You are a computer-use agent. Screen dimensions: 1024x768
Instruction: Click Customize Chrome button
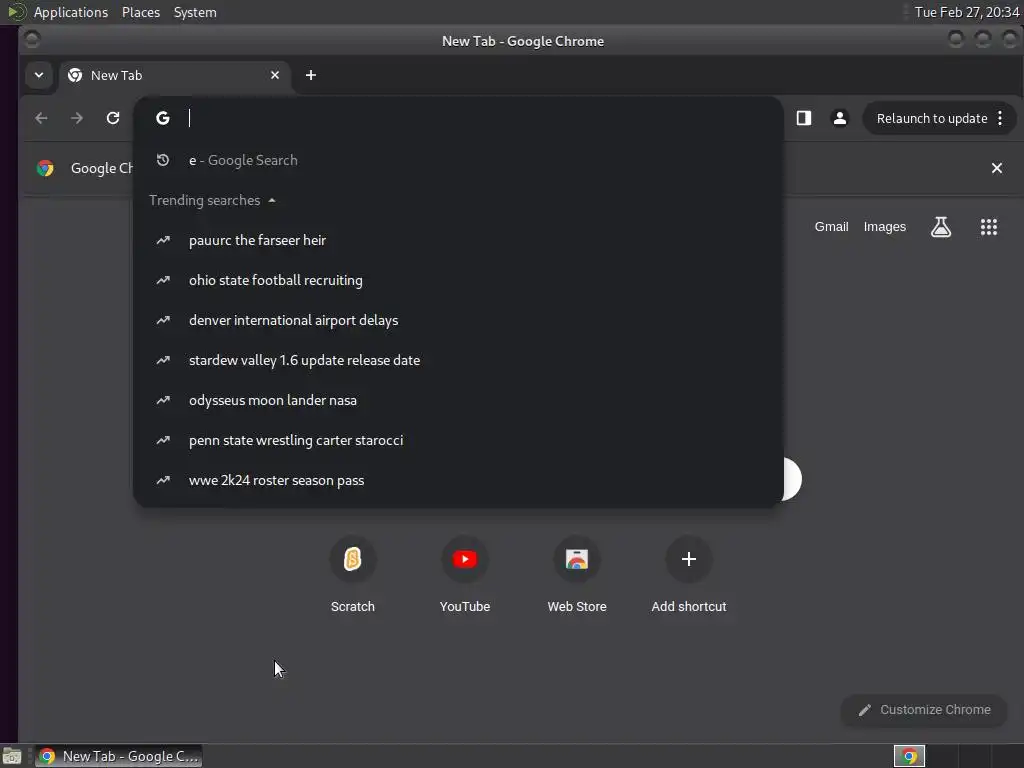pyautogui.click(x=924, y=710)
